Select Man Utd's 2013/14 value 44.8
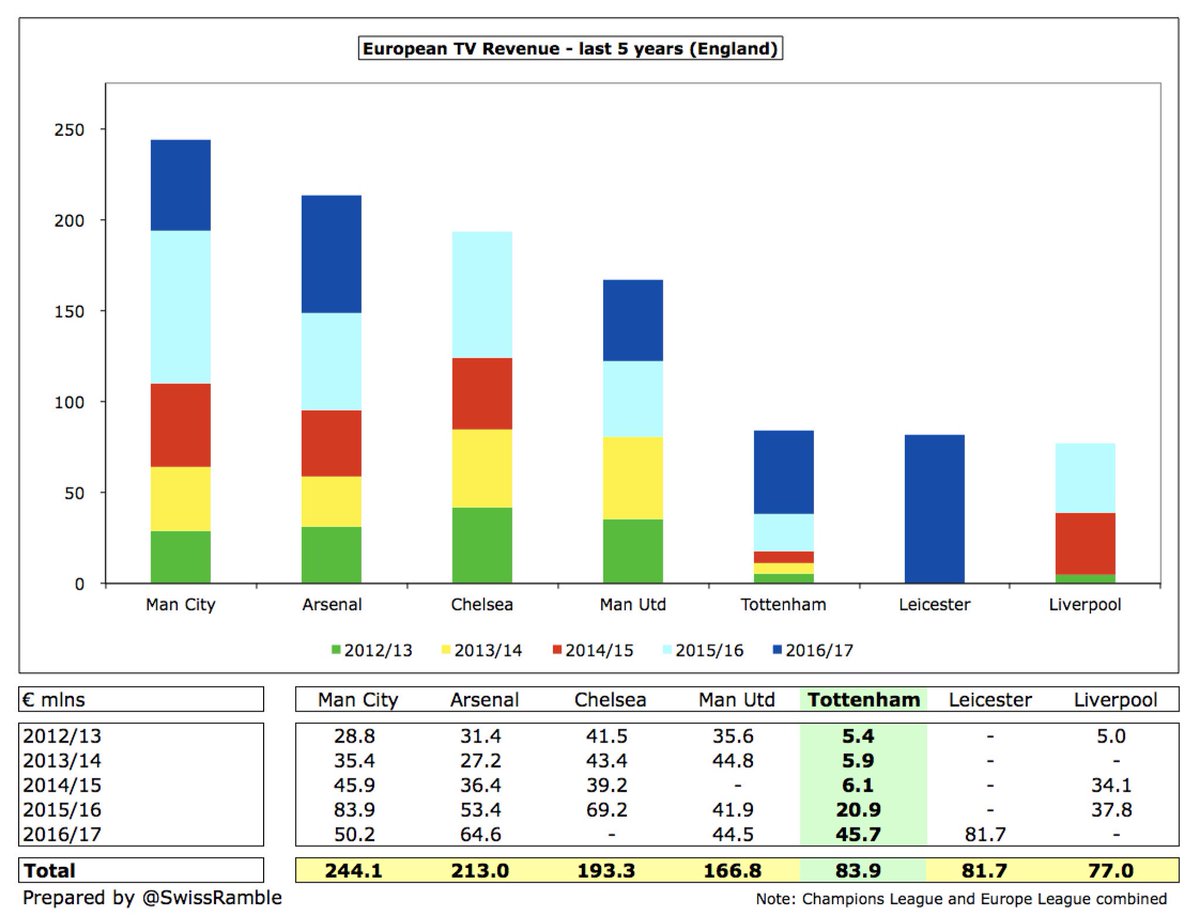 737,759
